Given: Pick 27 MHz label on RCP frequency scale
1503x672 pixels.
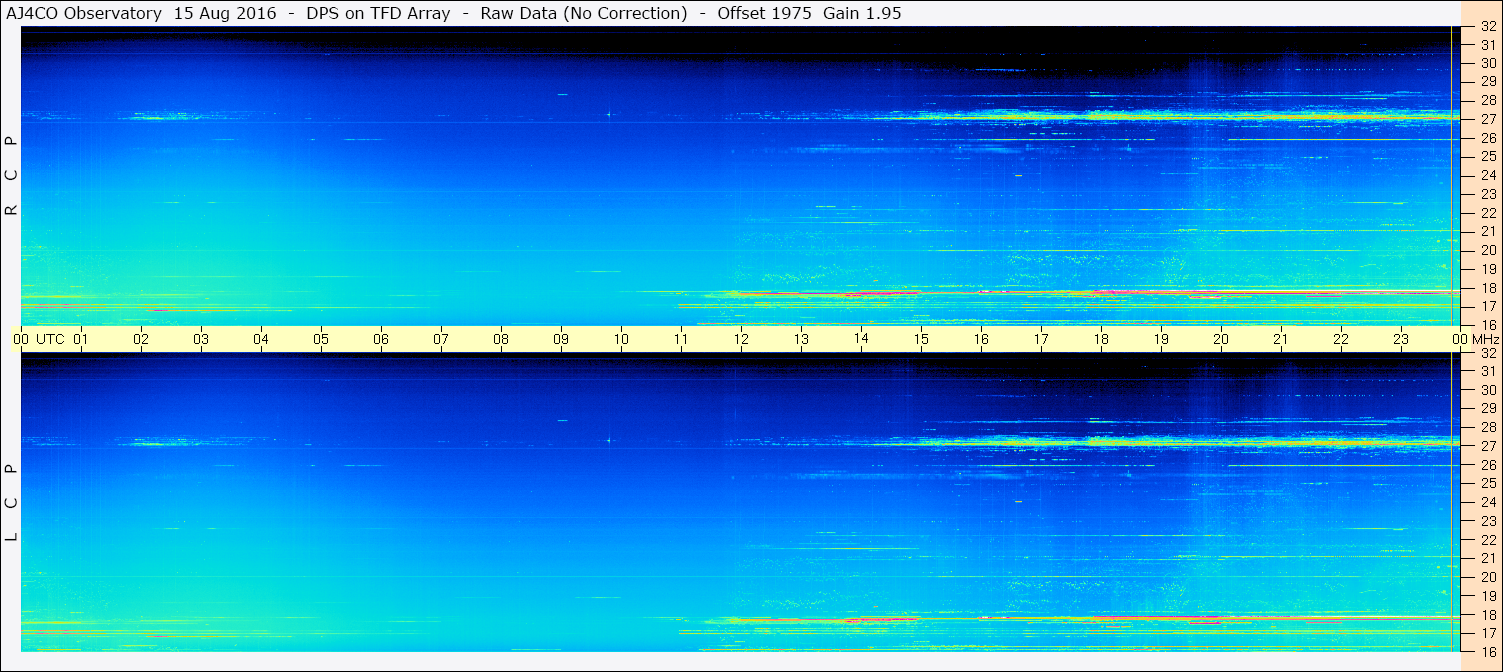Looking at the screenshot, I should pos(1488,119).
